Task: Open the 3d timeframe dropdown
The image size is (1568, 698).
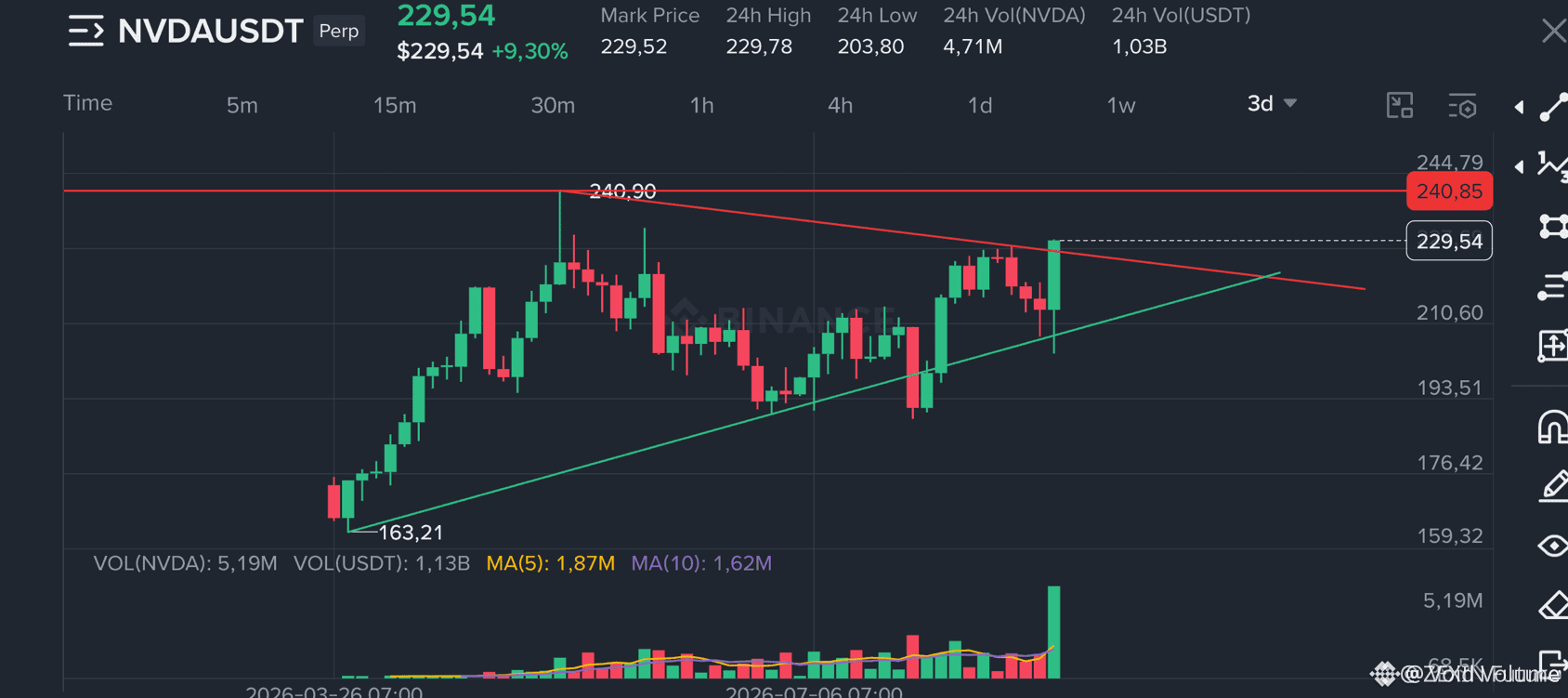Action: [x=1271, y=103]
